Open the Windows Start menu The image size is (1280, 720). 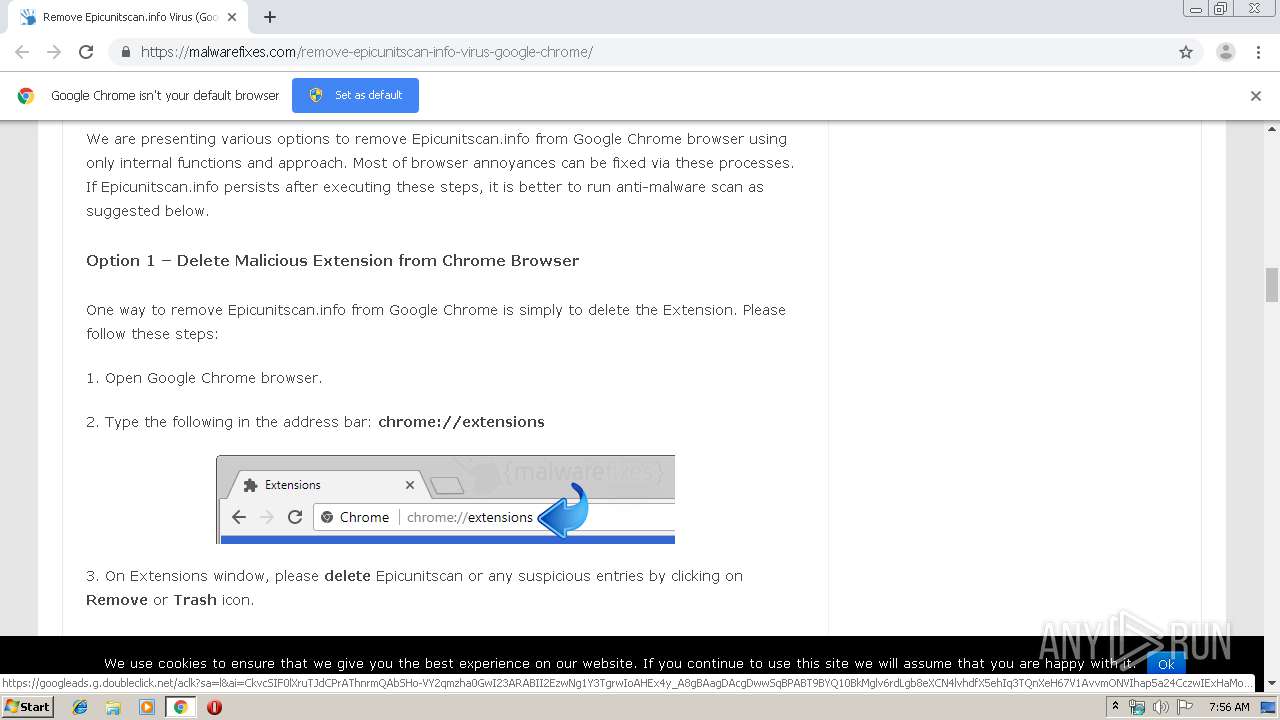pos(28,707)
